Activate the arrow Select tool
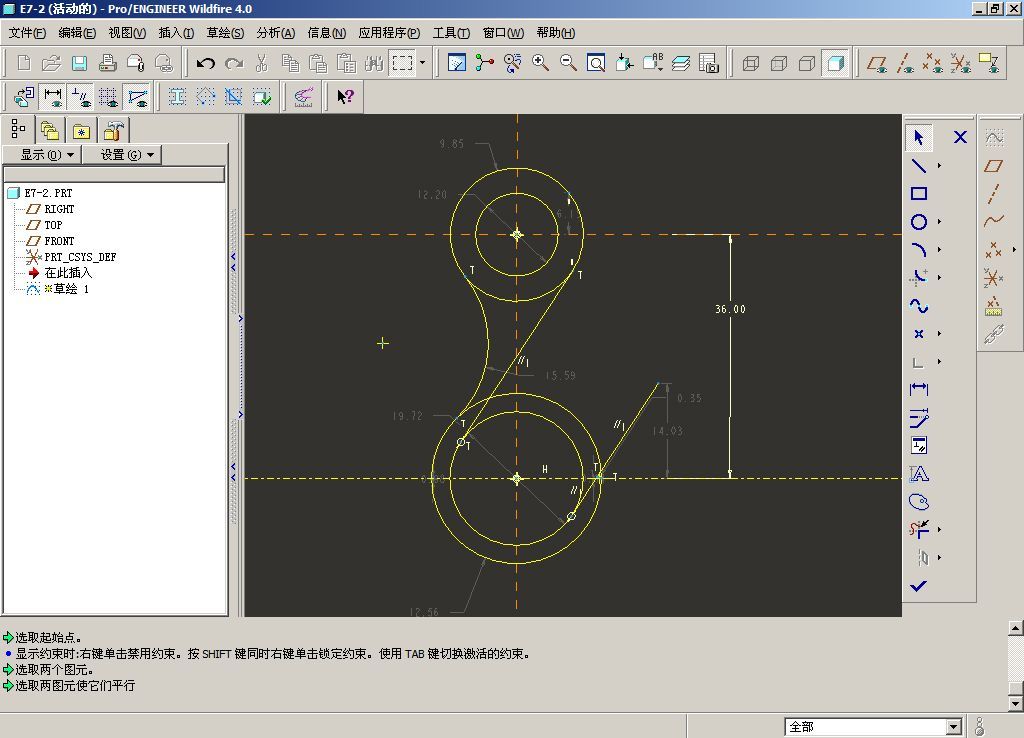1024x738 pixels. (x=919, y=137)
